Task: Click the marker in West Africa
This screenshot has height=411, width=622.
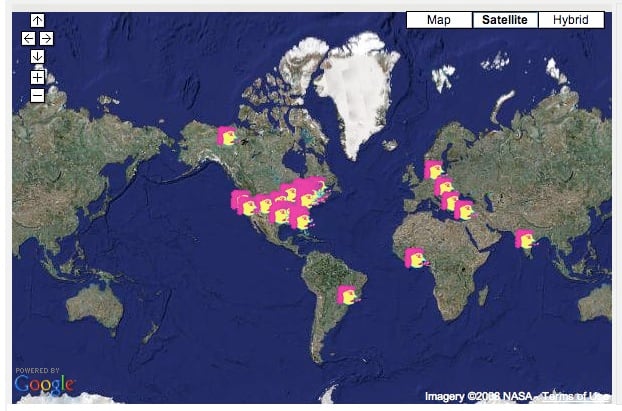Action: point(415,257)
